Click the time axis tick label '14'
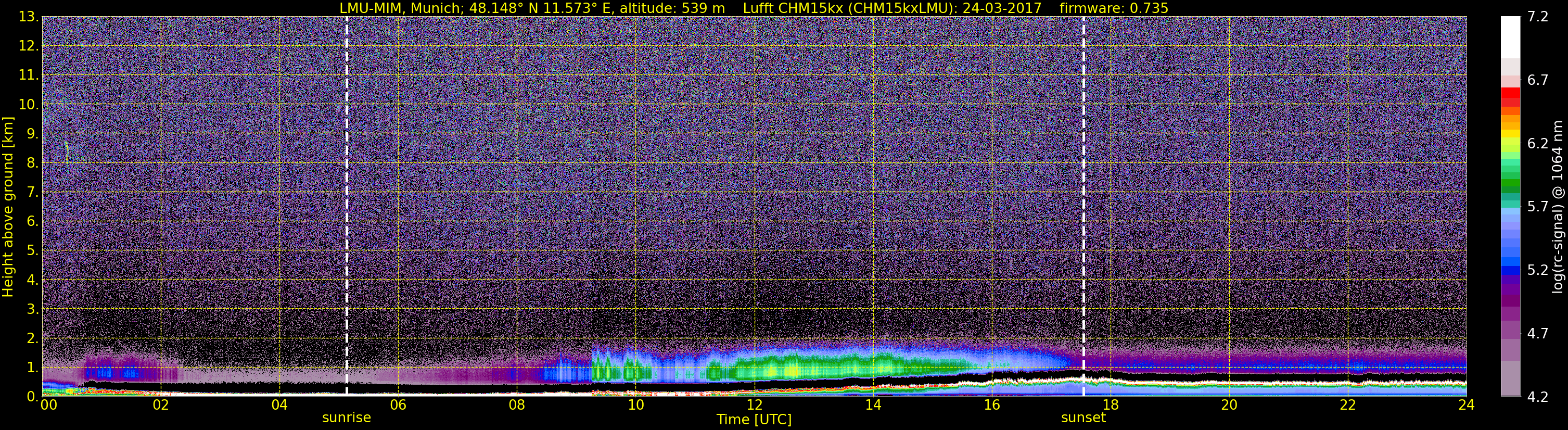The width and height of the screenshot is (1568, 430). [x=873, y=405]
